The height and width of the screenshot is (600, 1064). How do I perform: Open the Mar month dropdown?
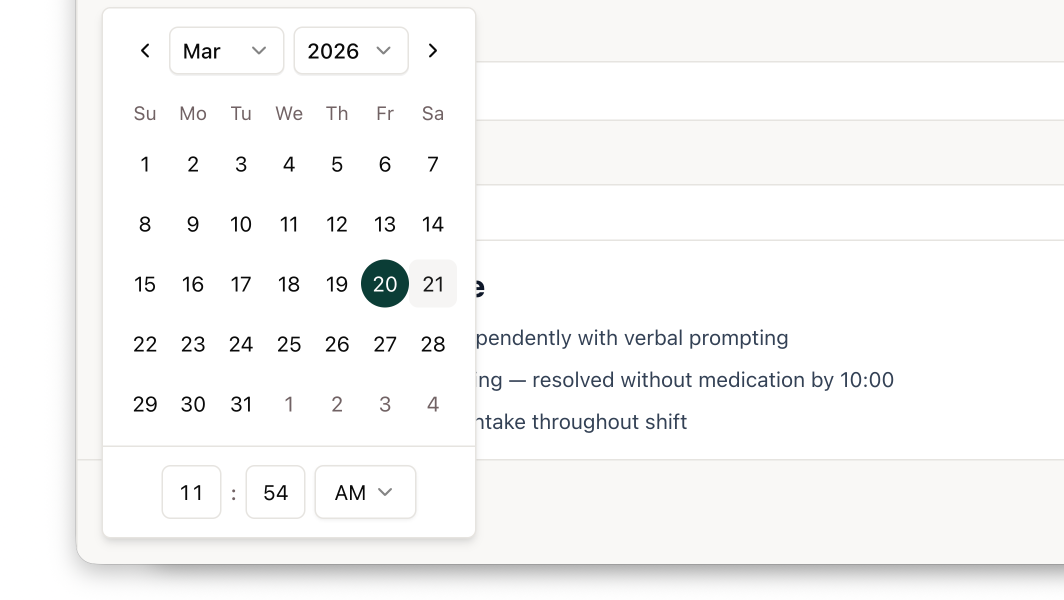(226, 51)
